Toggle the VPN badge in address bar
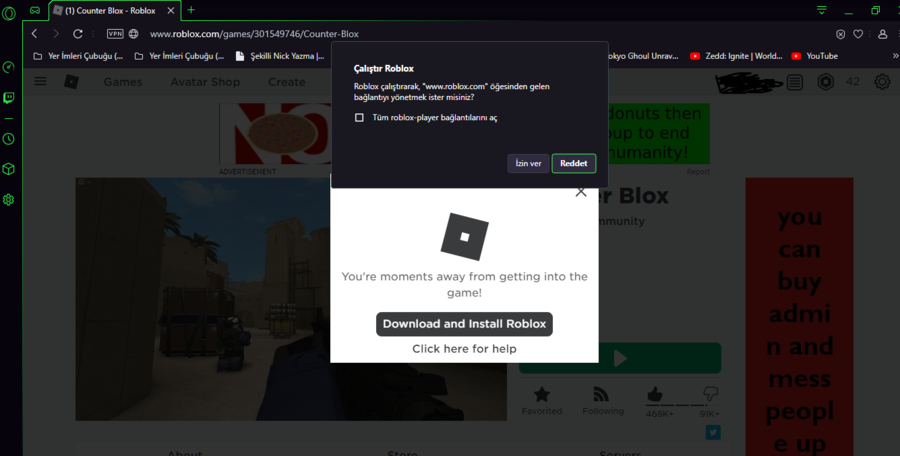Viewport: 900px width, 456px height. [115, 34]
